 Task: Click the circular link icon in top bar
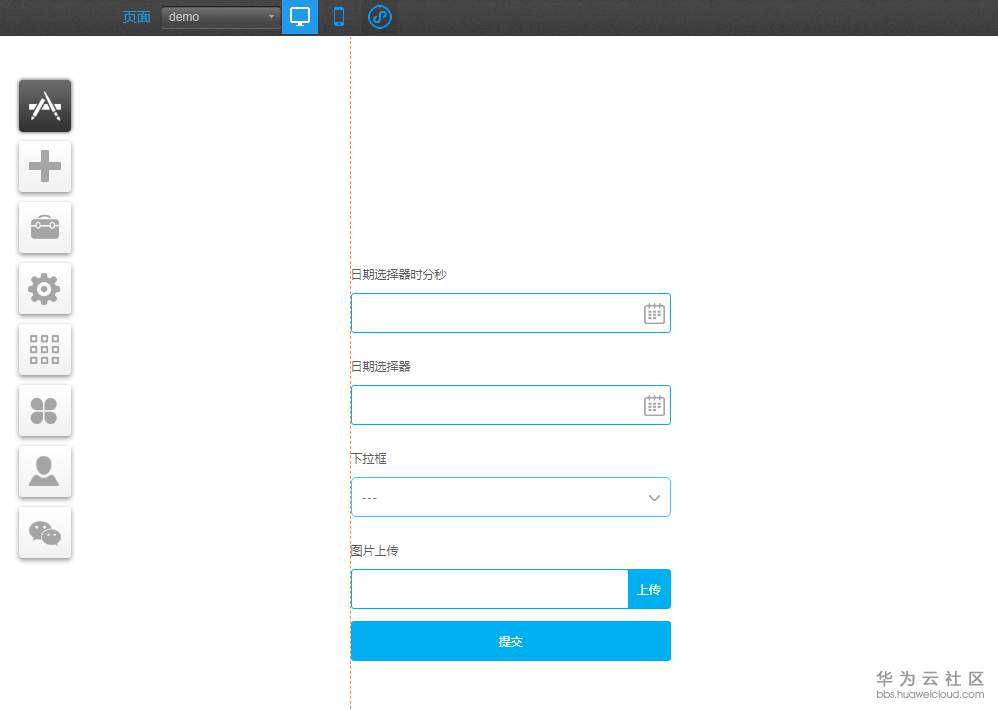click(x=379, y=17)
